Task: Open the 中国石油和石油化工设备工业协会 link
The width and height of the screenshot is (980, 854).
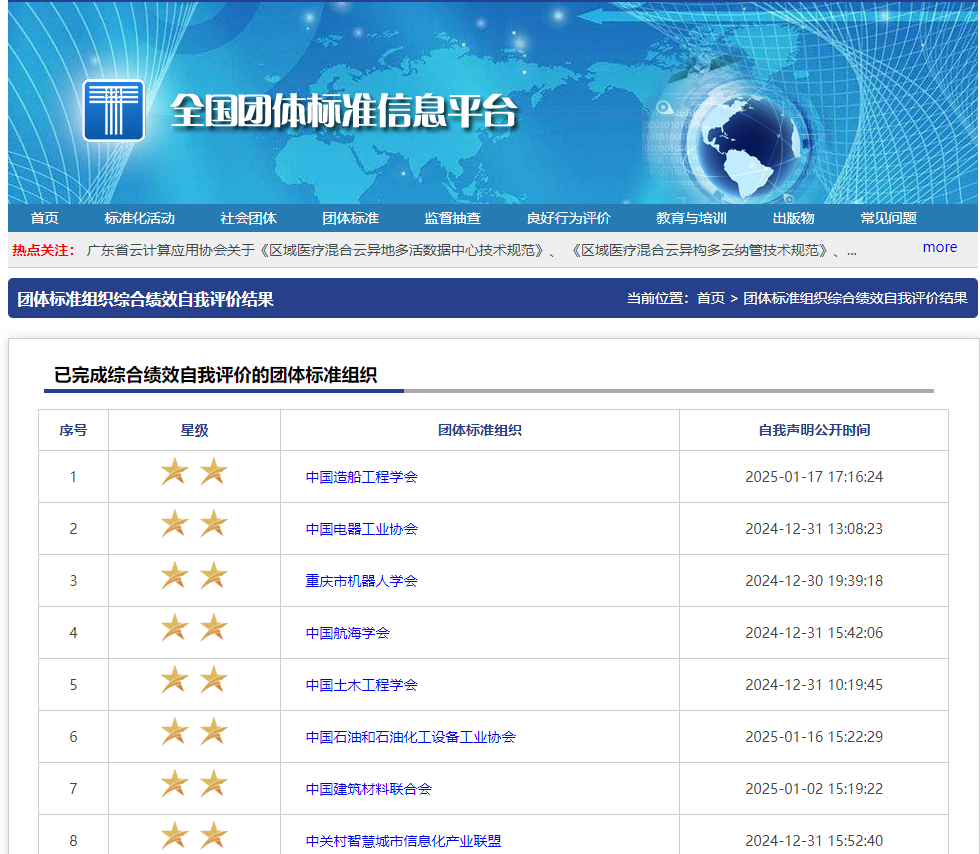Action: pyautogui.click(x=411, y=736)
